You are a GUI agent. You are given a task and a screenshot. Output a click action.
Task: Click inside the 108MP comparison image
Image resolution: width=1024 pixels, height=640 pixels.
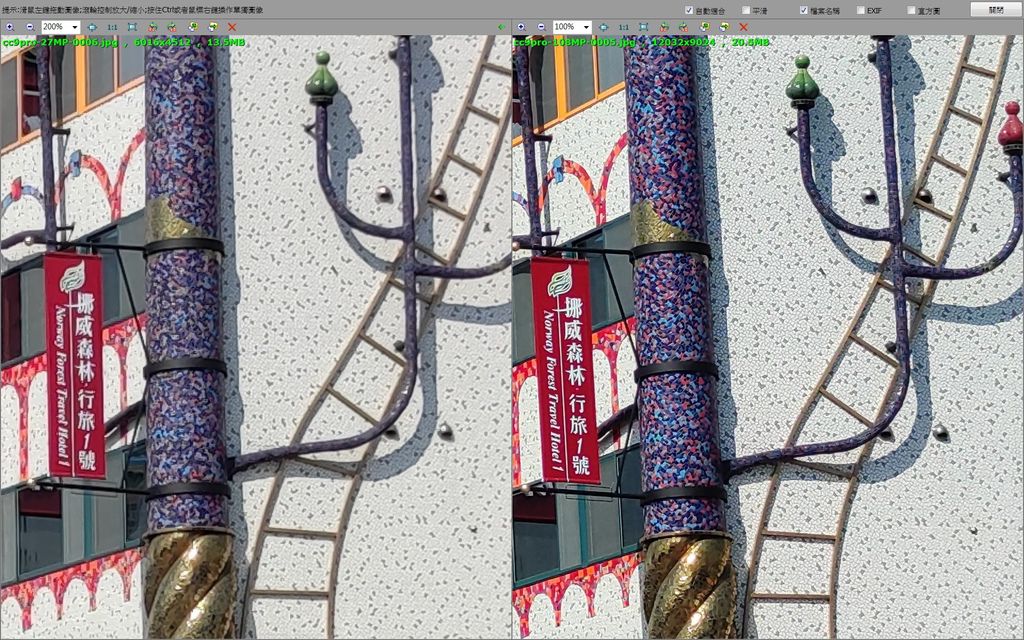768,337
